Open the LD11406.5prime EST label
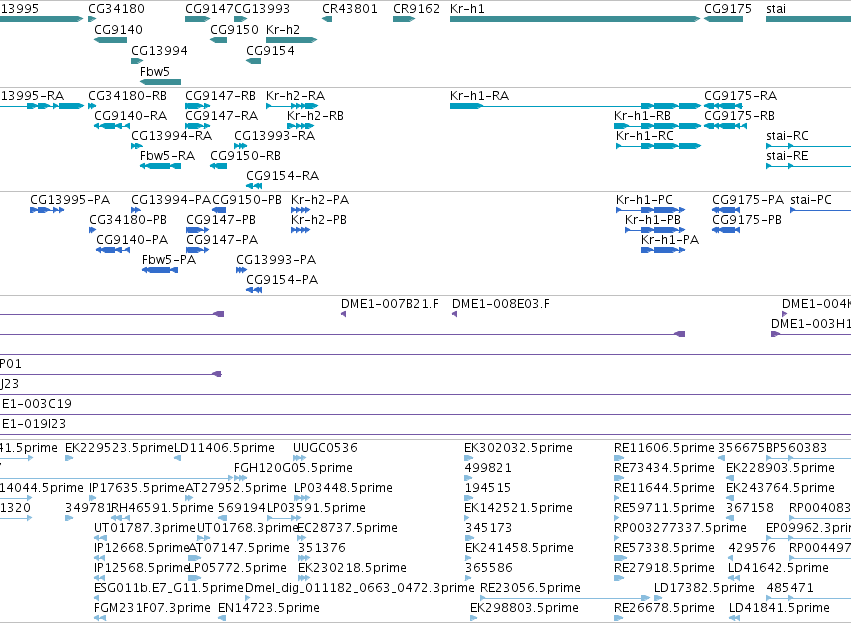The image size is (851, 623). pos(224,448)
